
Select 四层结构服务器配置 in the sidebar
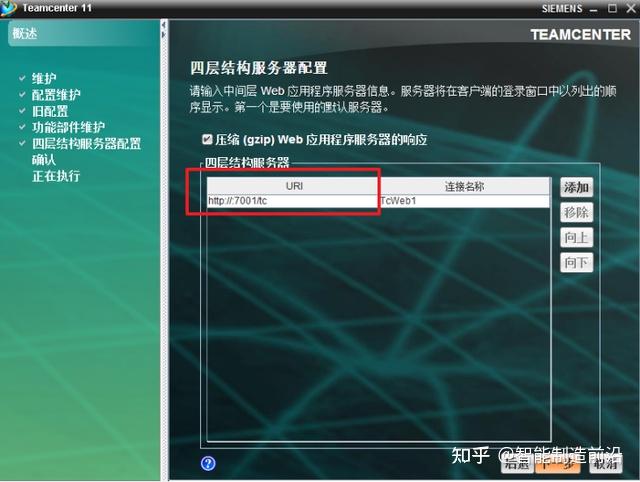coord(87,143)
